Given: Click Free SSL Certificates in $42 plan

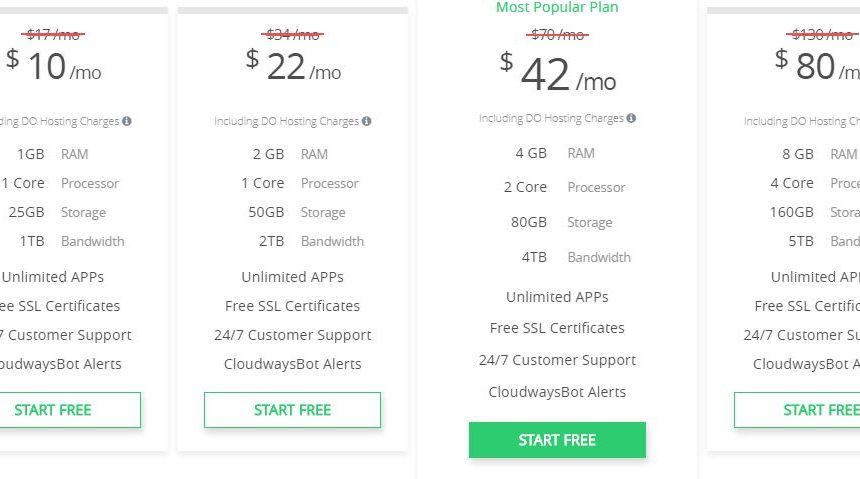Looking at the screenshot, I should point(557,328).
